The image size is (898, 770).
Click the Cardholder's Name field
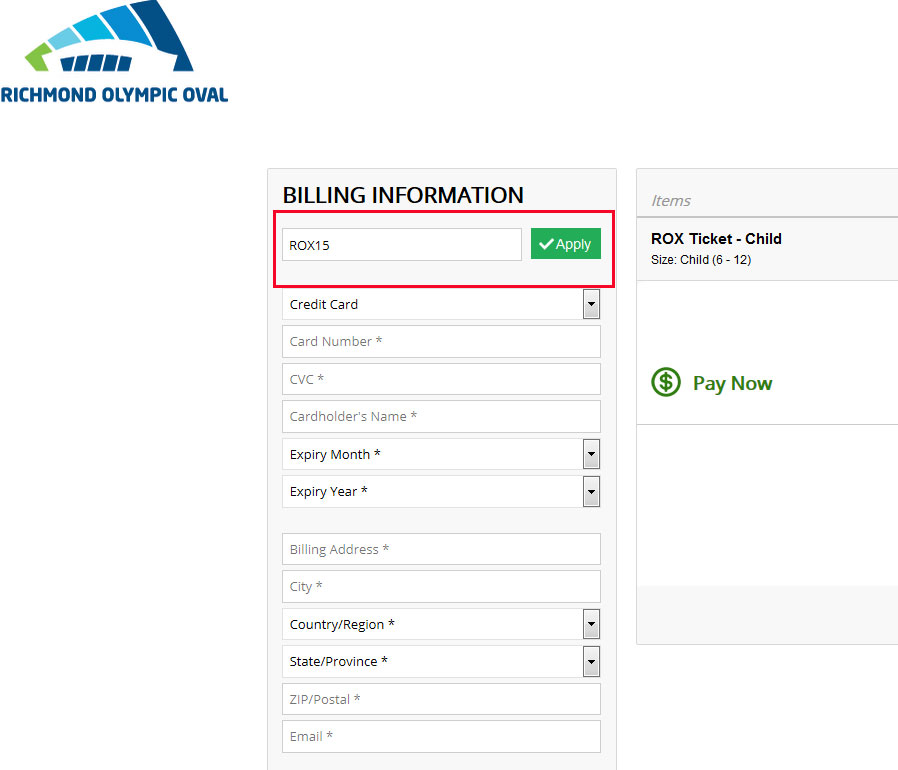(x=441, y=417)
